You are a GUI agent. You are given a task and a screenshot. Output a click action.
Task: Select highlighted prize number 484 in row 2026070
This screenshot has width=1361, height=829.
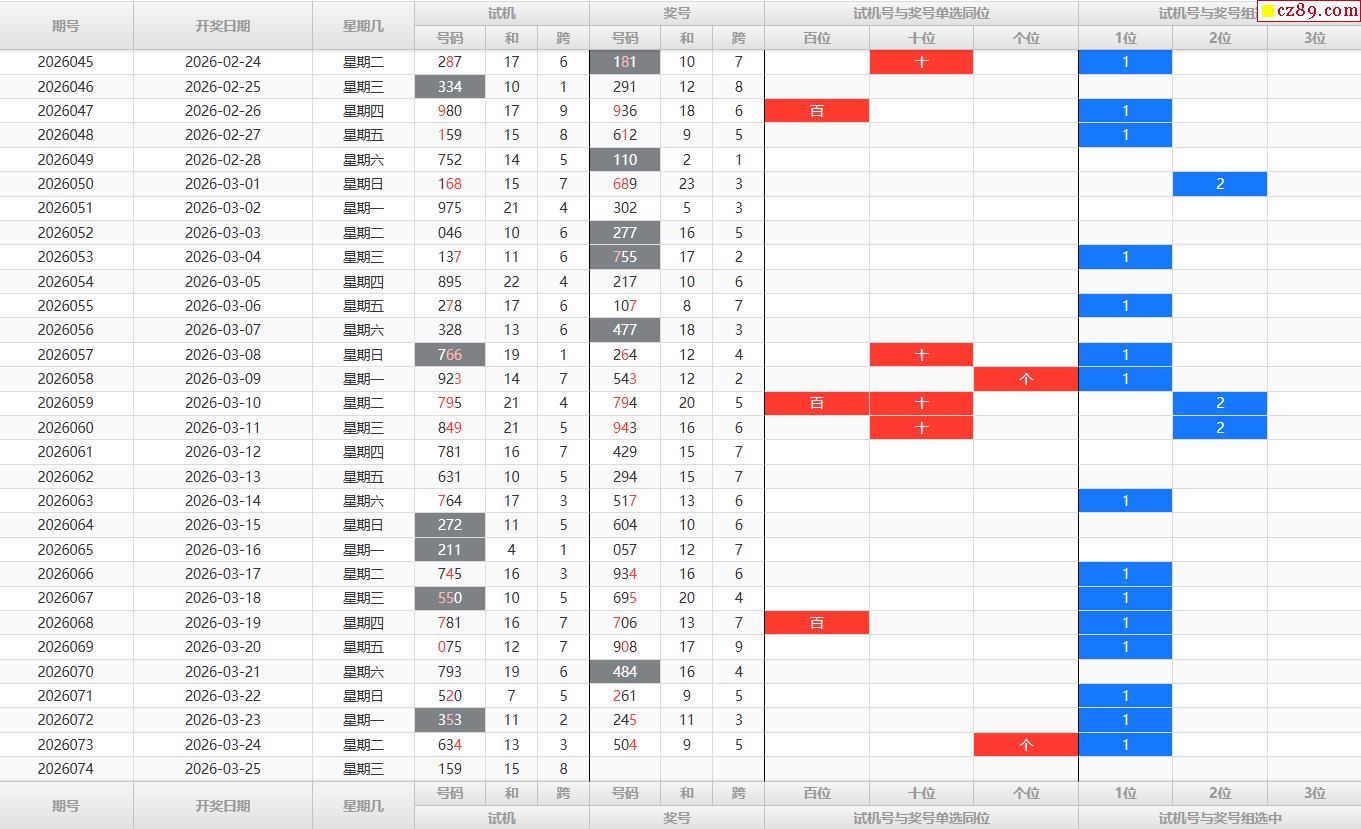625,672
